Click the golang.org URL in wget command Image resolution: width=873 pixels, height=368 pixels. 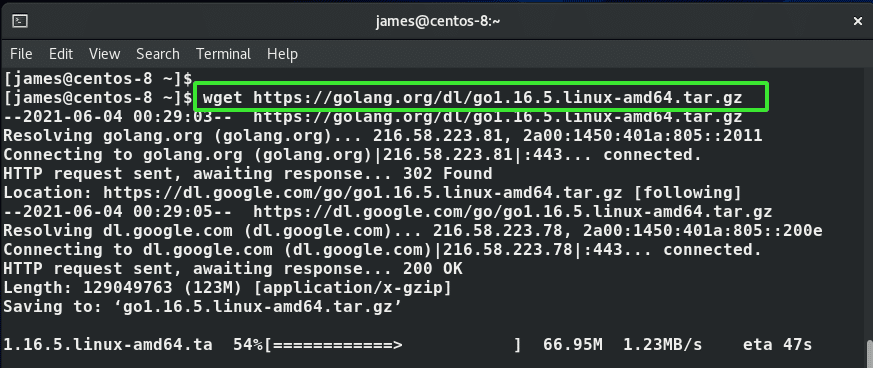click(x=498, y=98)
